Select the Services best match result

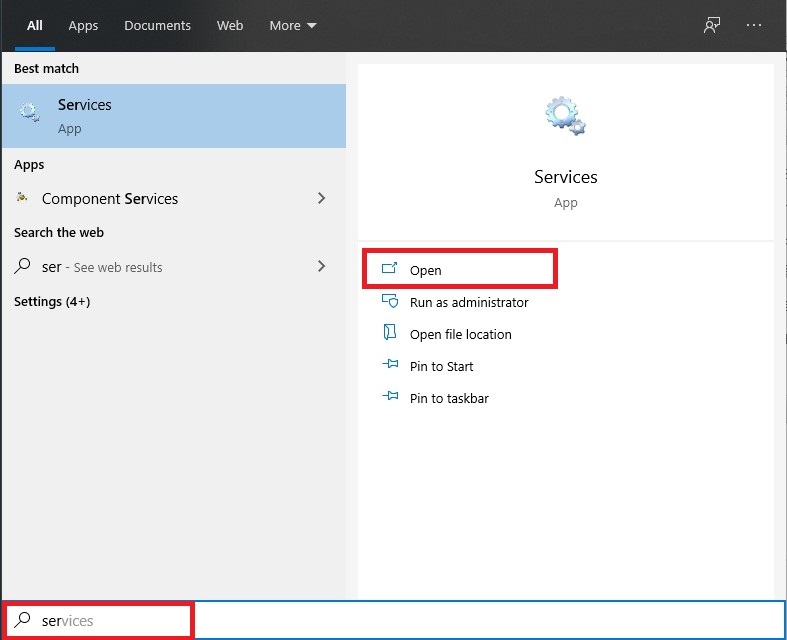click(x=174, y=116)
